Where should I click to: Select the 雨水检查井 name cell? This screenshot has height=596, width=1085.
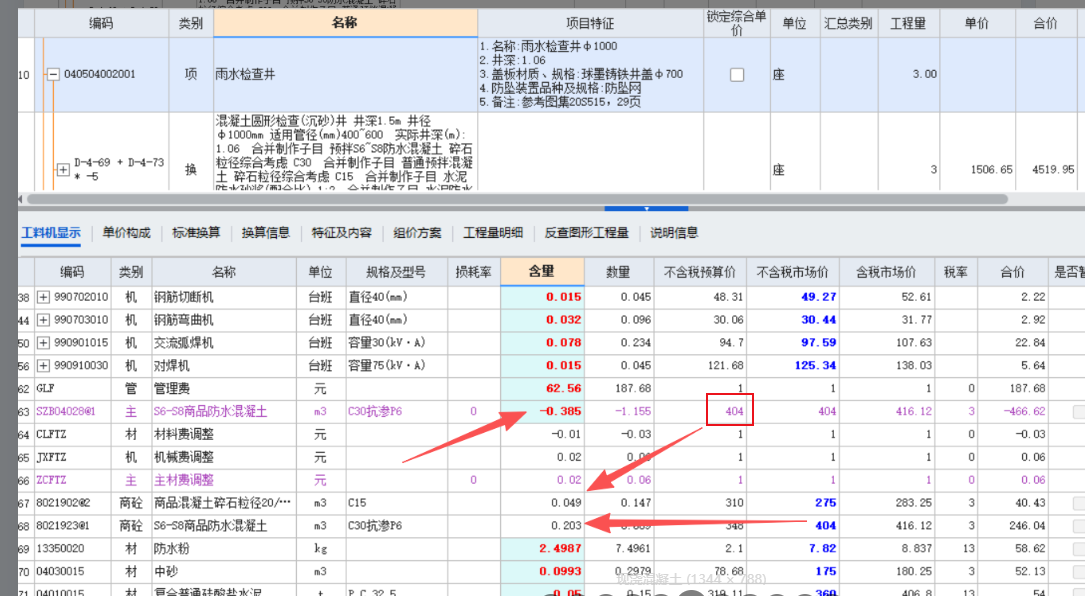click(x=345, y=74)
